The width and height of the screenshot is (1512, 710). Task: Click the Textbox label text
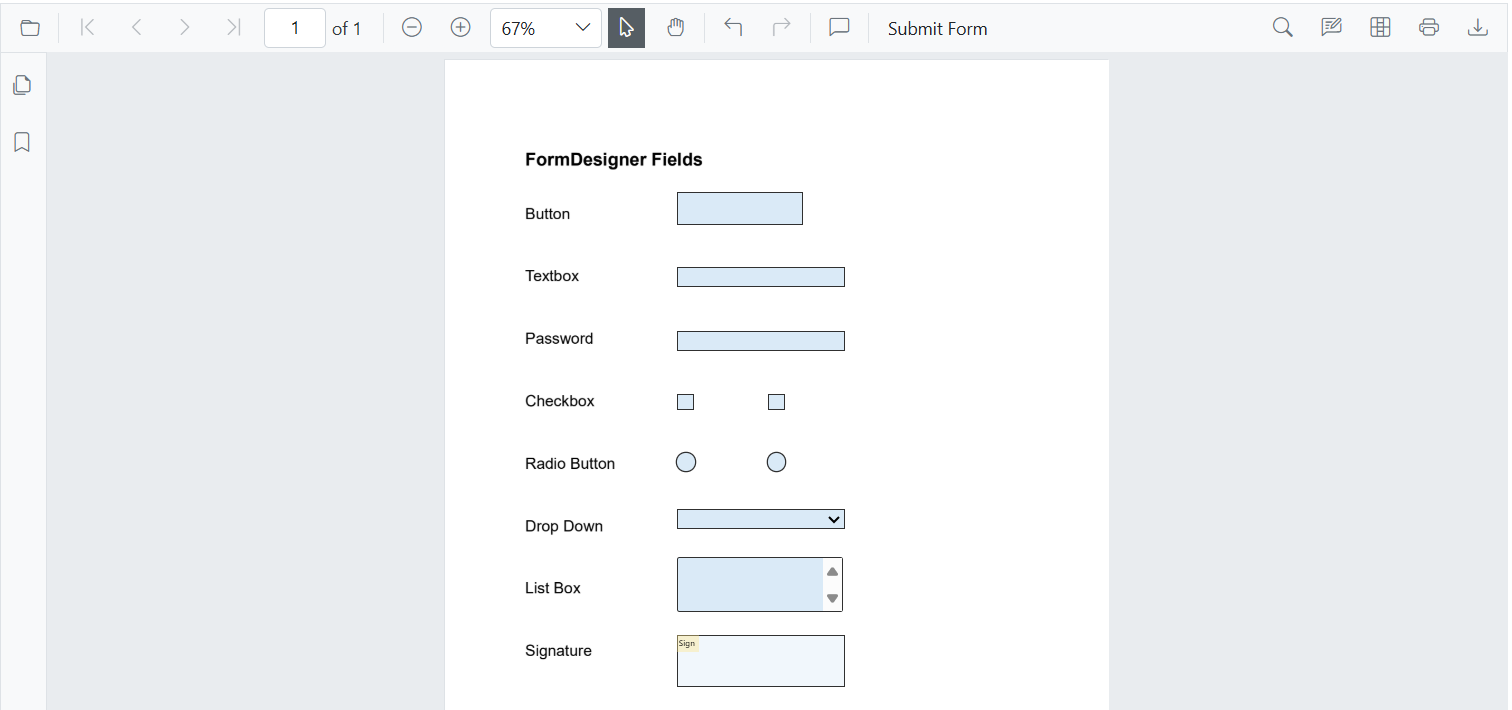click(552, 276)
